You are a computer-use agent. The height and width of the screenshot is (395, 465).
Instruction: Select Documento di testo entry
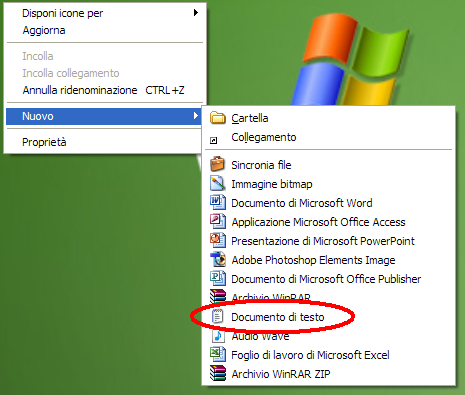278,317
